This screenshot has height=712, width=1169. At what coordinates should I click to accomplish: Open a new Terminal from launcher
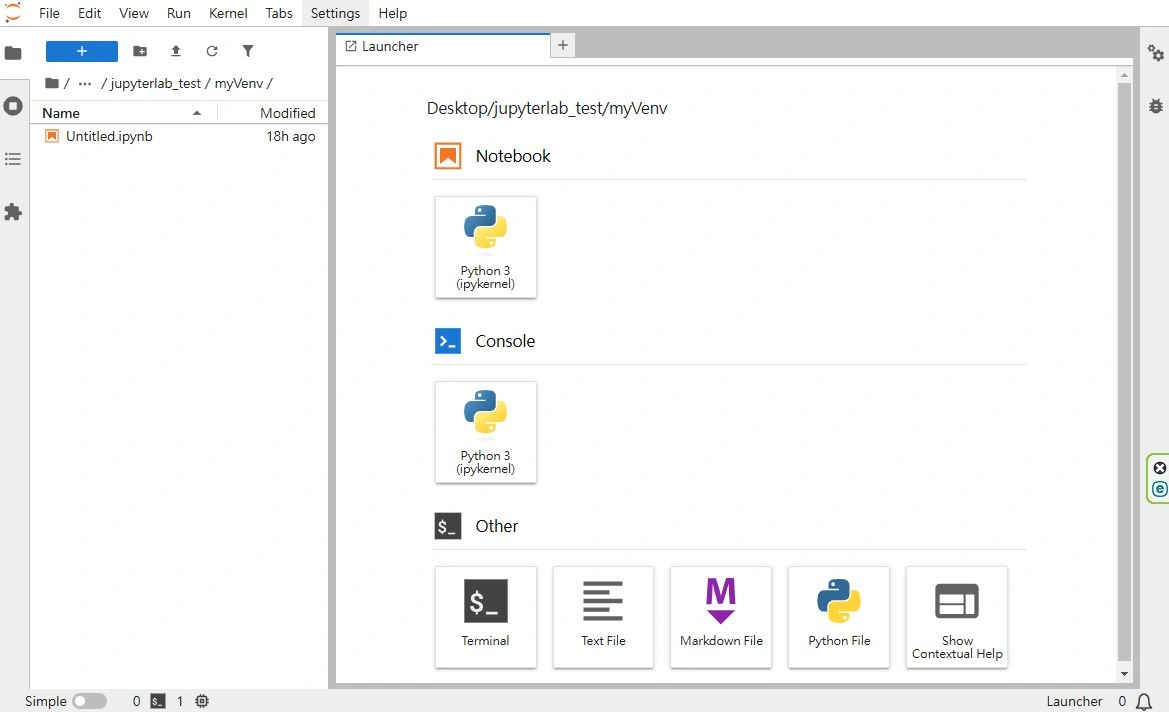click(x=486, y=617)
